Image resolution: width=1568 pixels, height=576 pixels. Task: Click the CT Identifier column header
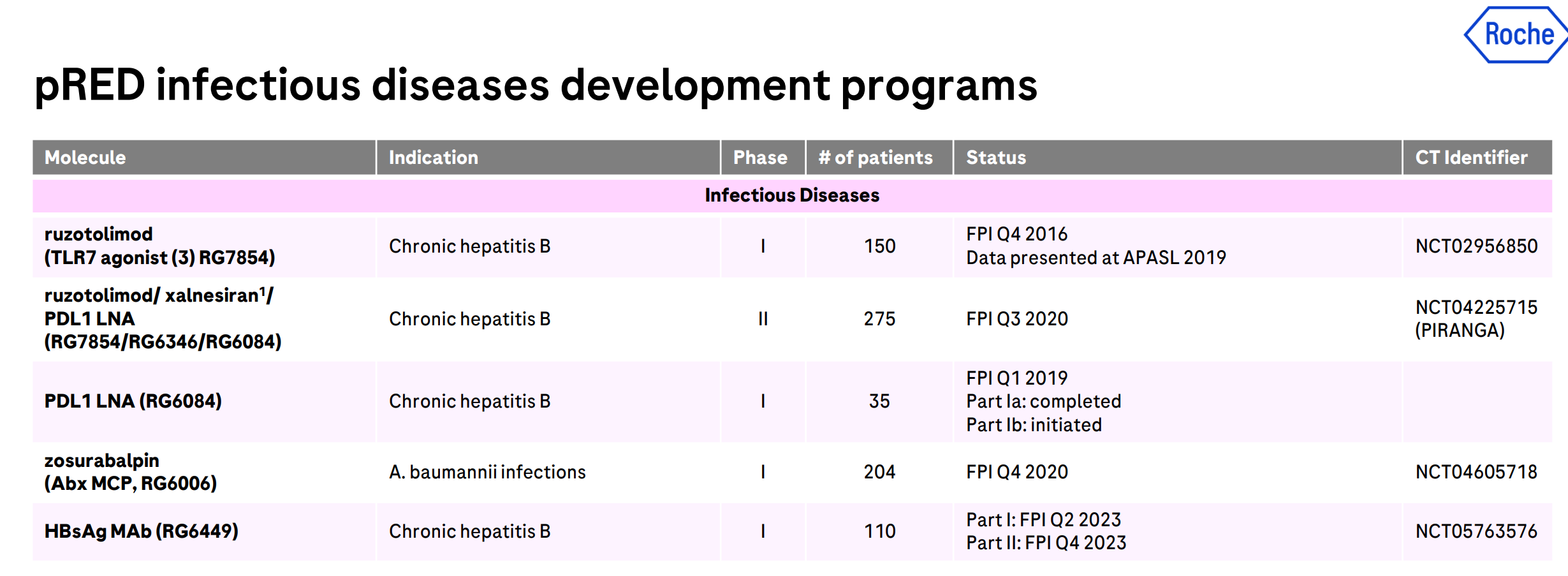click(1471, 158)
